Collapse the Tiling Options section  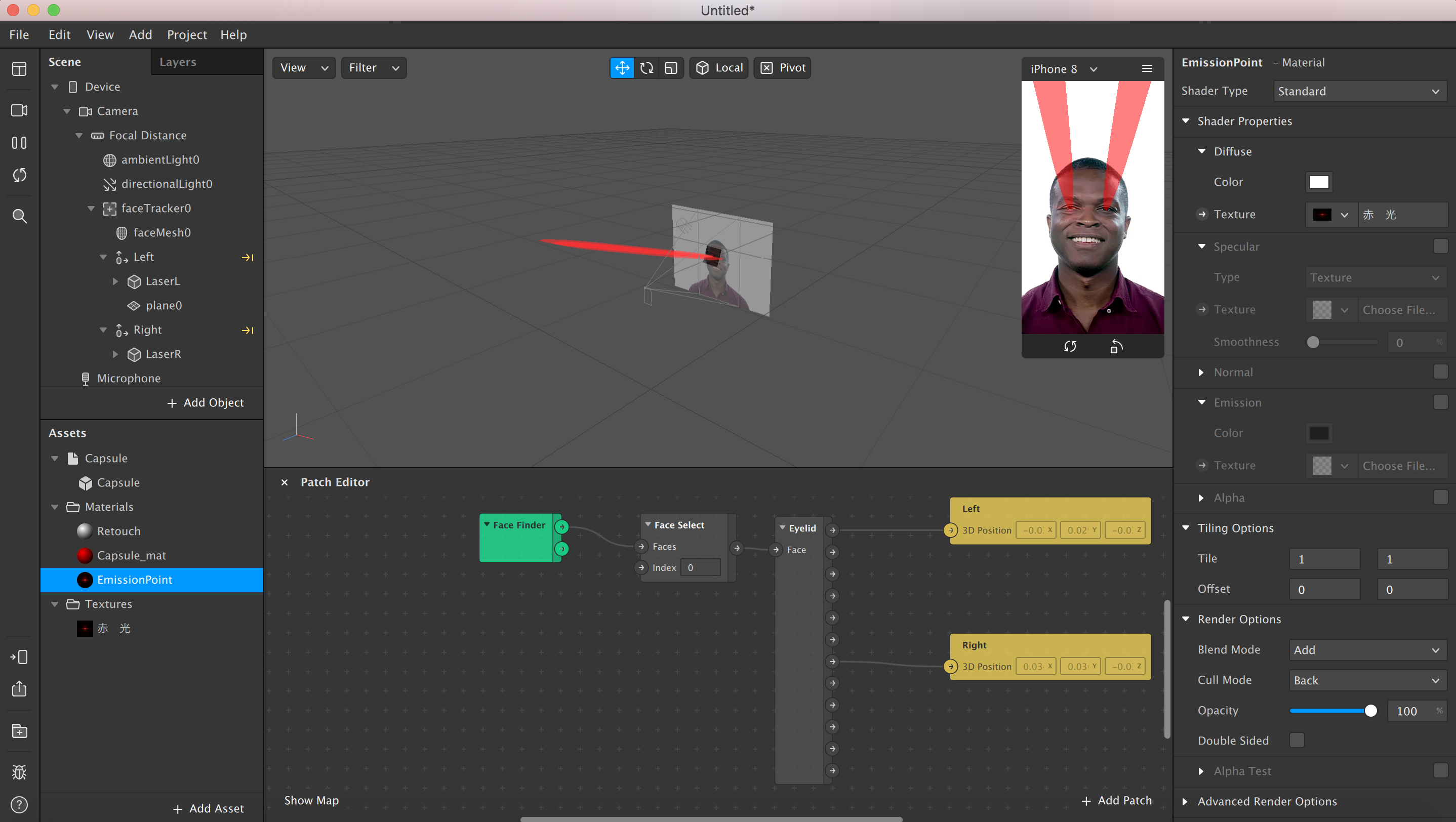(x=1185, y=527)
